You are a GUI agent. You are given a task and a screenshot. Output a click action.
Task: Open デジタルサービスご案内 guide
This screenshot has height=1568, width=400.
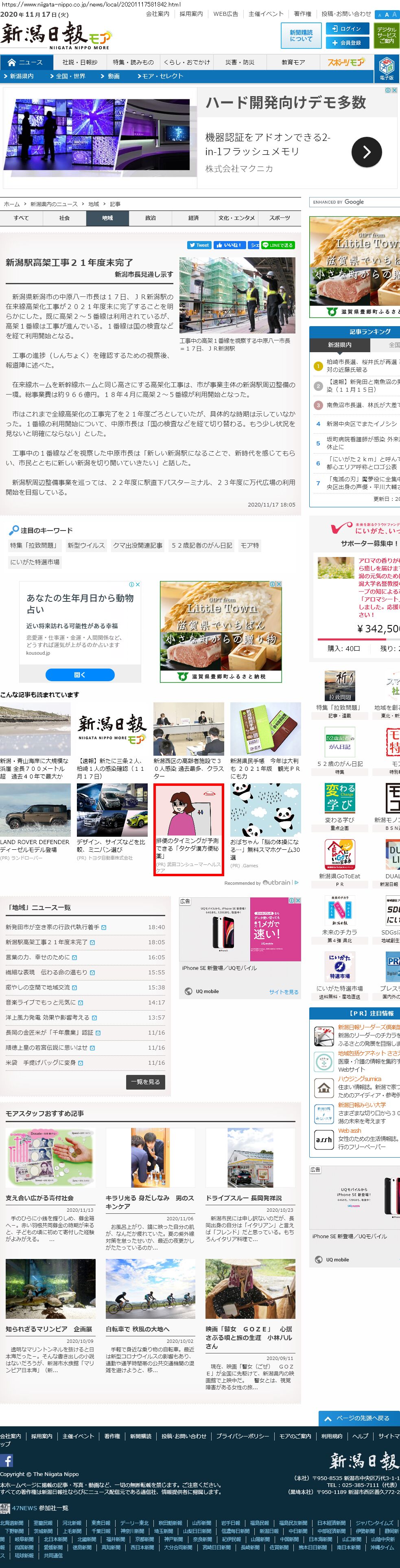coord(386,36)
